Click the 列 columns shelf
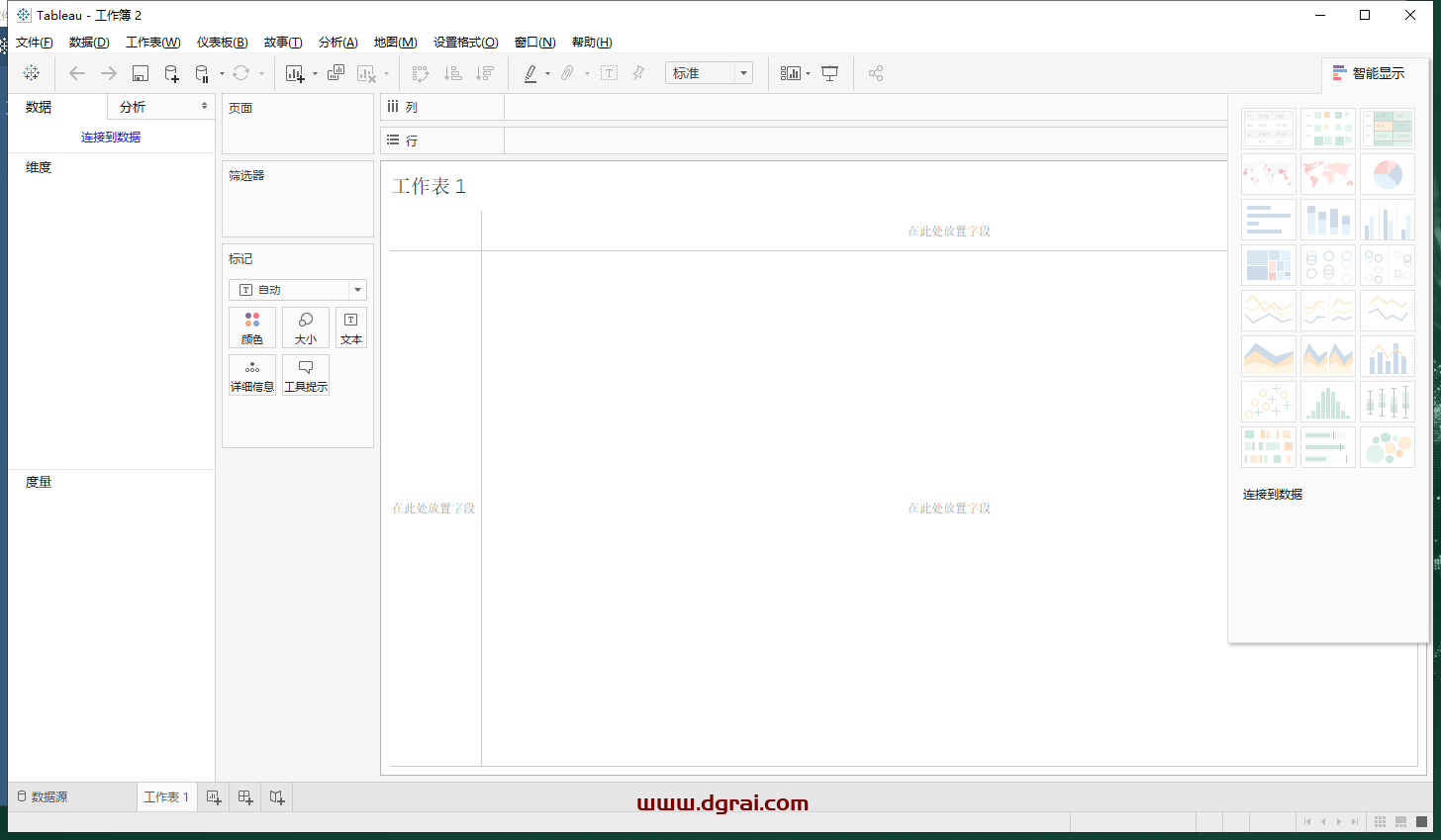Image resolution: width=1441 pixels, height=840 pixels. point(804,107)
